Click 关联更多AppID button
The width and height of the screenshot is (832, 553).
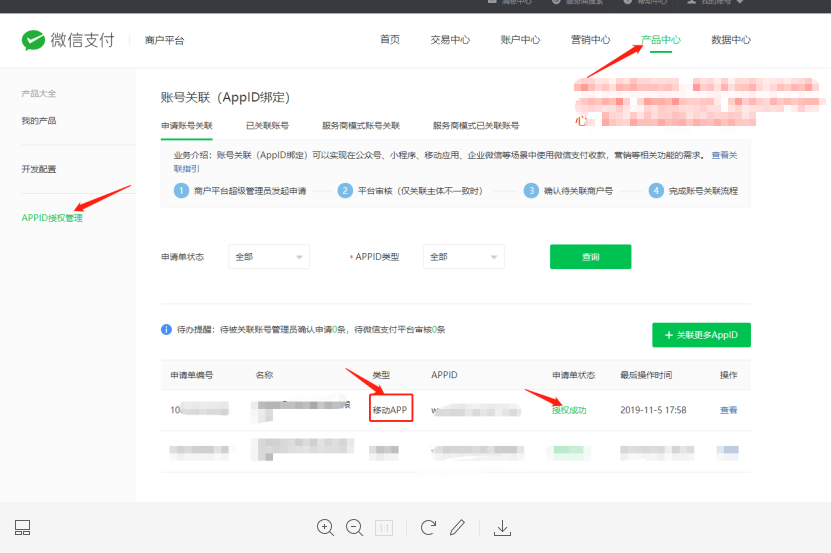701,335
